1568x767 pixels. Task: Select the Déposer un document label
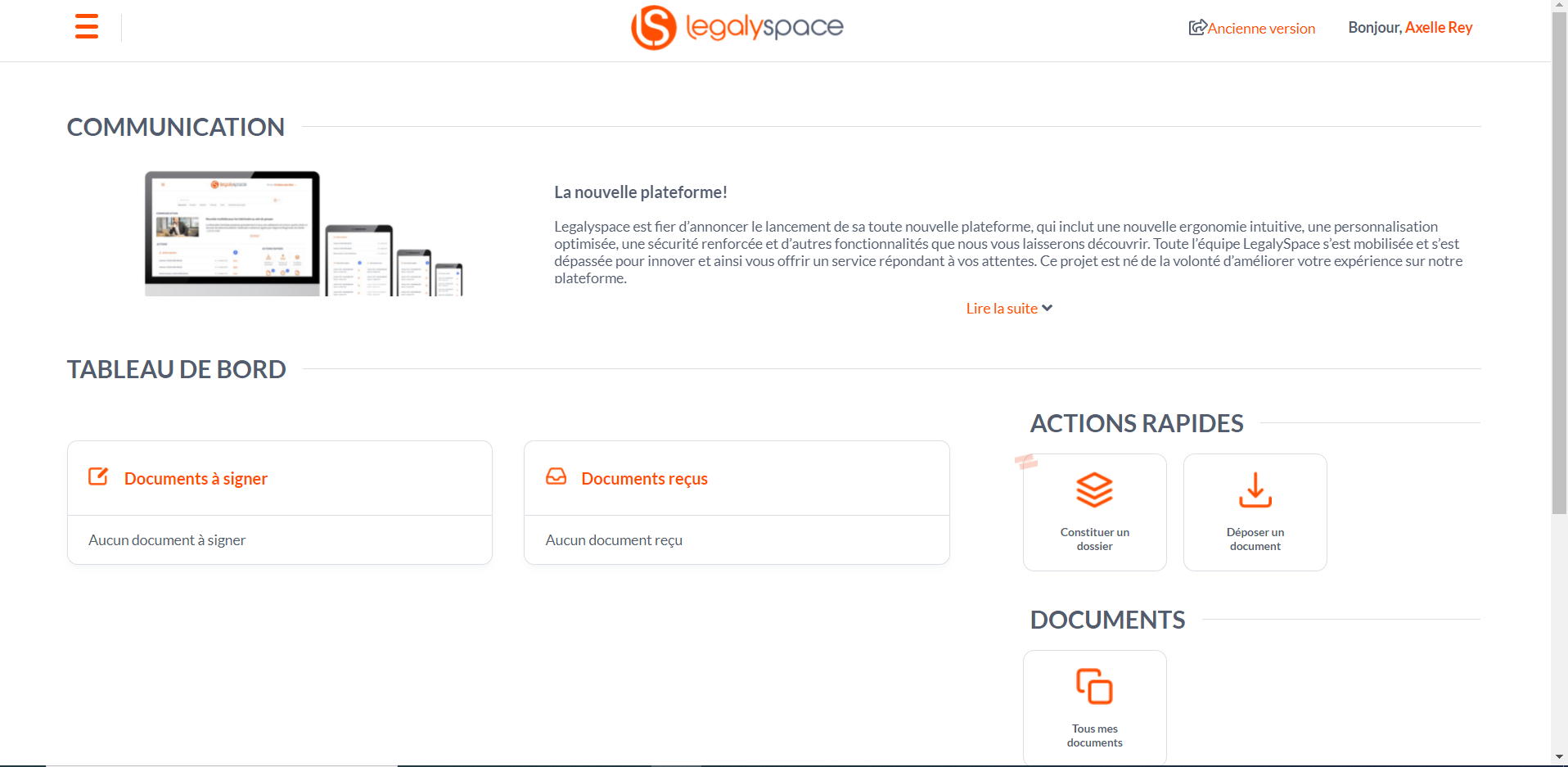pos(1255,539)
